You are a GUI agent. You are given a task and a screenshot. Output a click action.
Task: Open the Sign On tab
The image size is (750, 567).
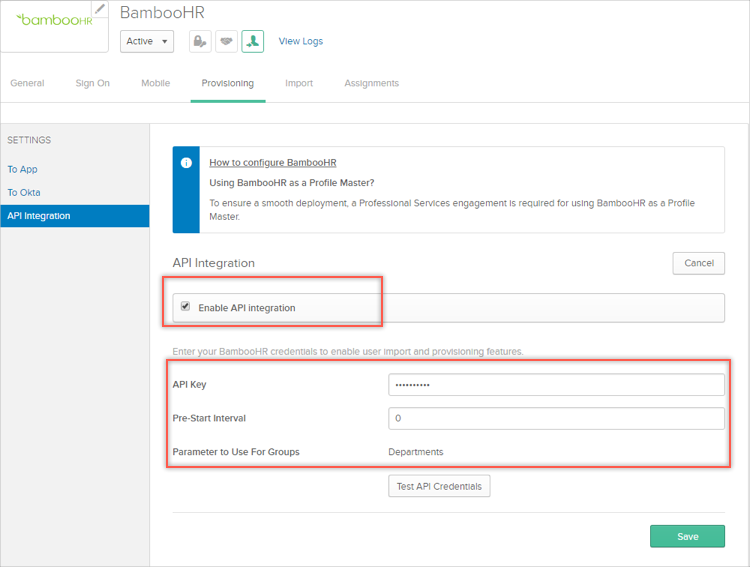(93, 83)
